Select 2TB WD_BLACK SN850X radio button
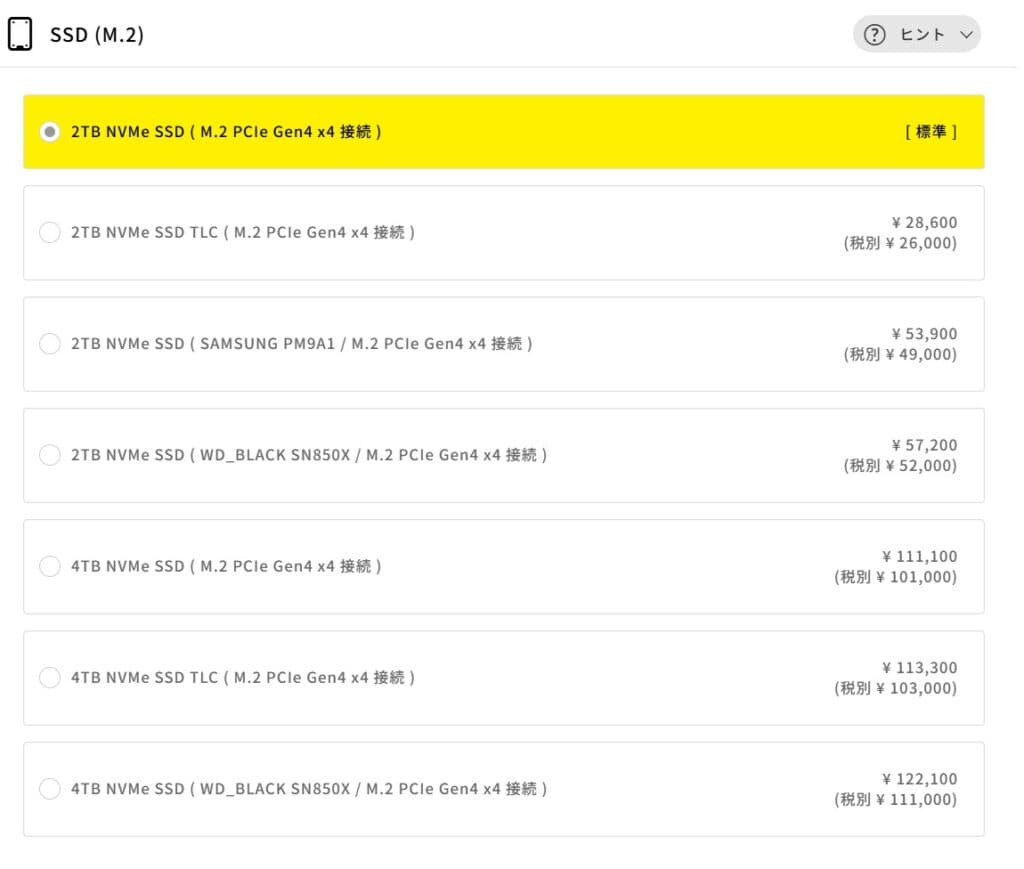The height and width of the screenshot is (869, 1024). coord(50,455)
